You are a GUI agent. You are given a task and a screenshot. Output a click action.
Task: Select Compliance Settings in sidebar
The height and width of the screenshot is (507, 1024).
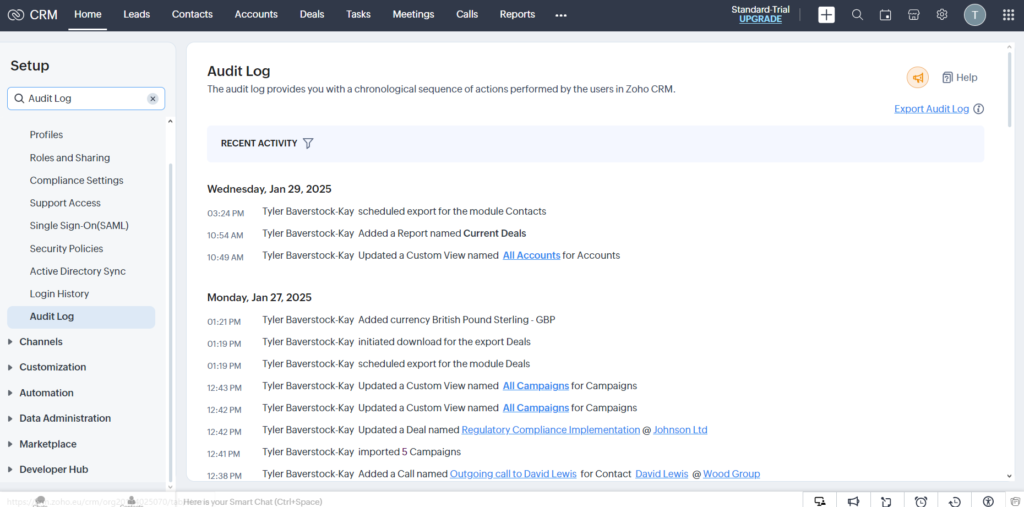[x=76, y=180]
